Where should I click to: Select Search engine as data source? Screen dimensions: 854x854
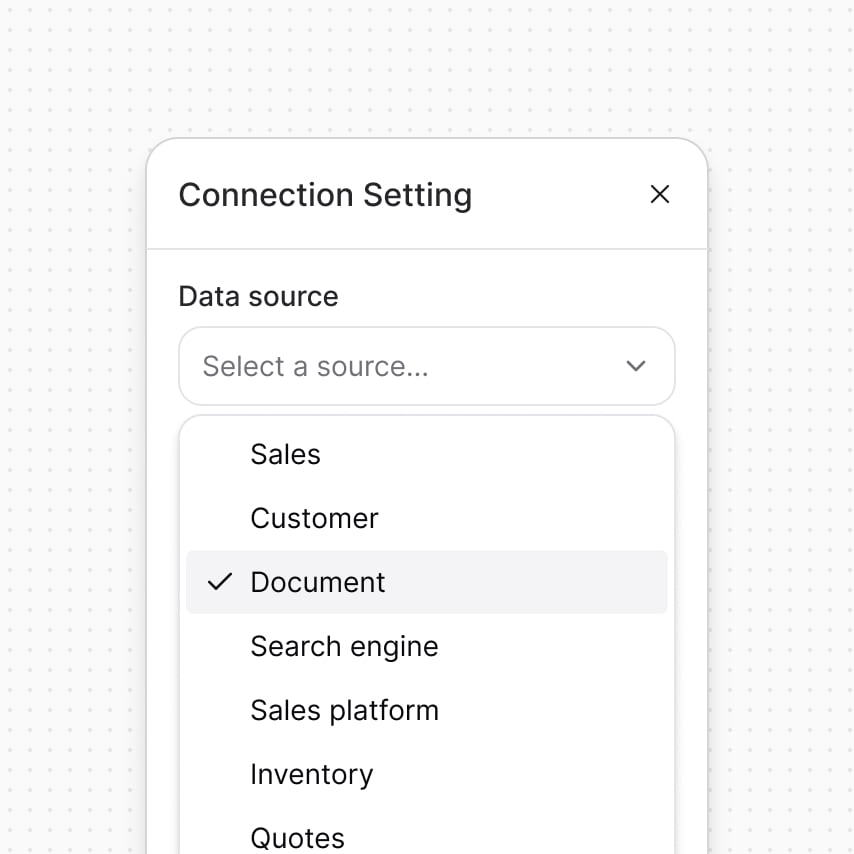point(344,646)
